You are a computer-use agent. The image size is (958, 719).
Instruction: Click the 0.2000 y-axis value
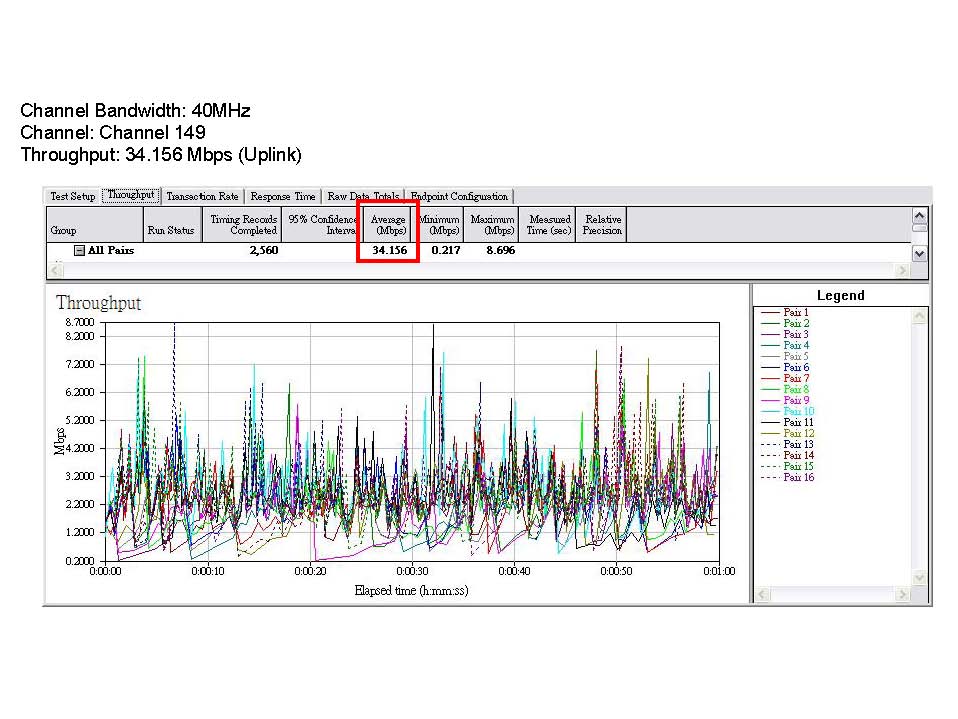pyautogui.click(x=80, y=561)
